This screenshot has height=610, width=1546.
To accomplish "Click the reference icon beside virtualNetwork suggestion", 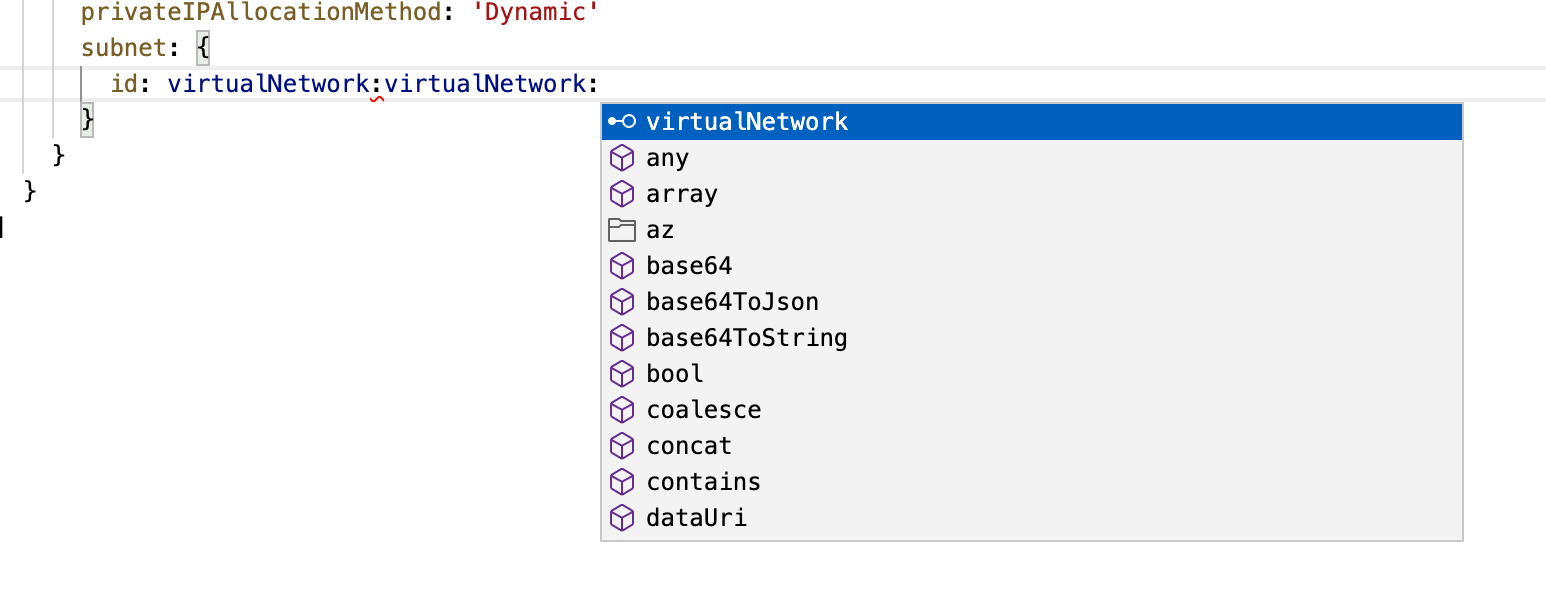I will click(x=621, y=121).
